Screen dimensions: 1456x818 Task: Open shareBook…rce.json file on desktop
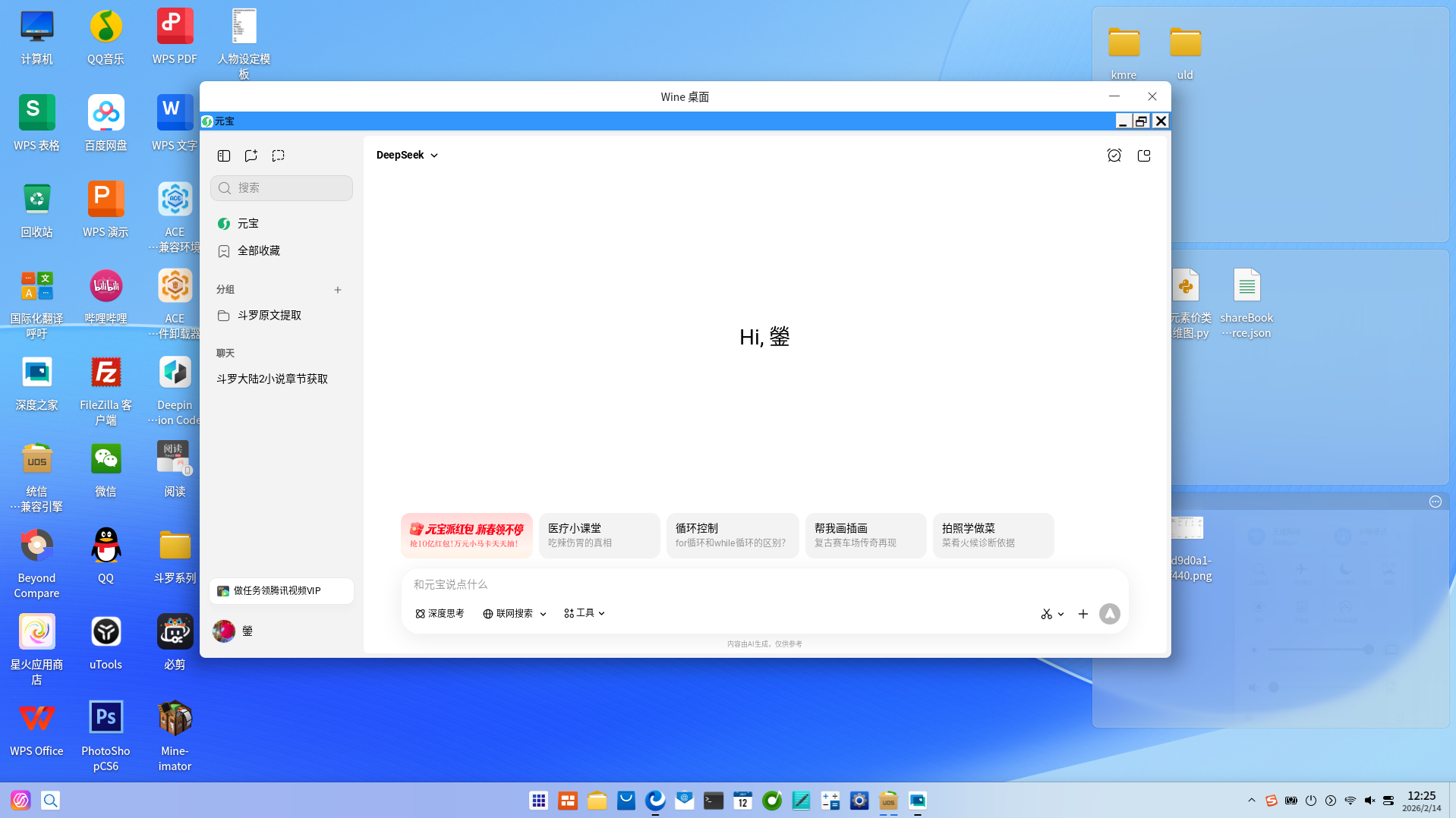click(1246, 304)
